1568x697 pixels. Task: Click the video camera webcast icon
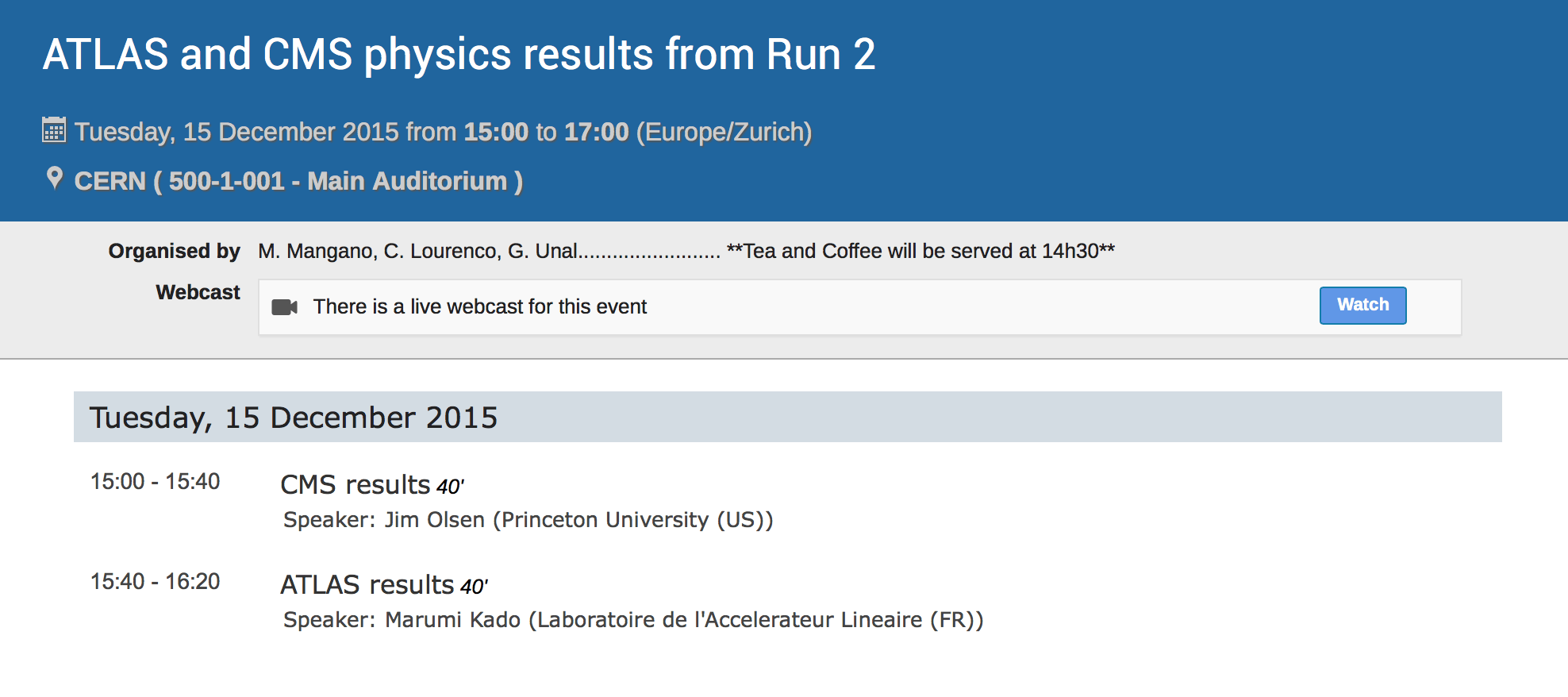pos(284,307)
